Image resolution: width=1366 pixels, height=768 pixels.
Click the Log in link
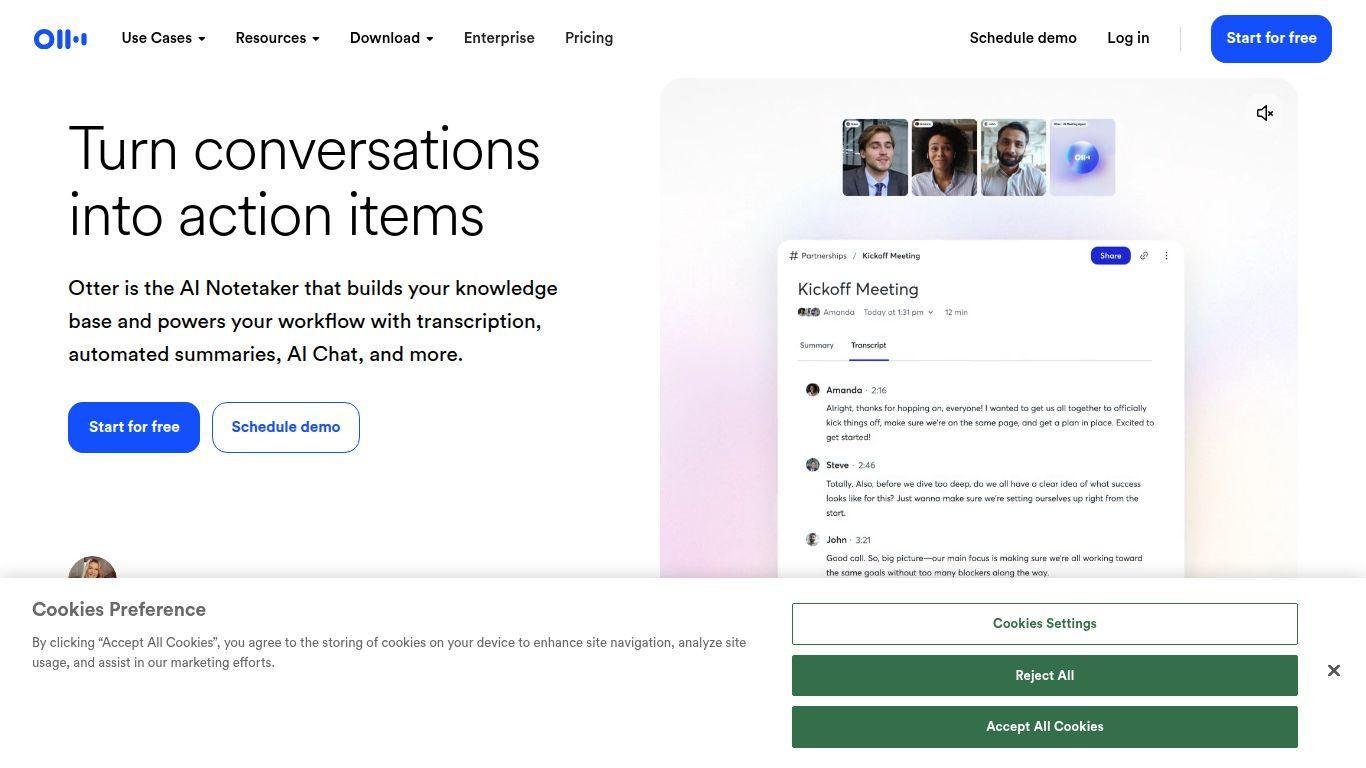click(x=1128, y=38)
